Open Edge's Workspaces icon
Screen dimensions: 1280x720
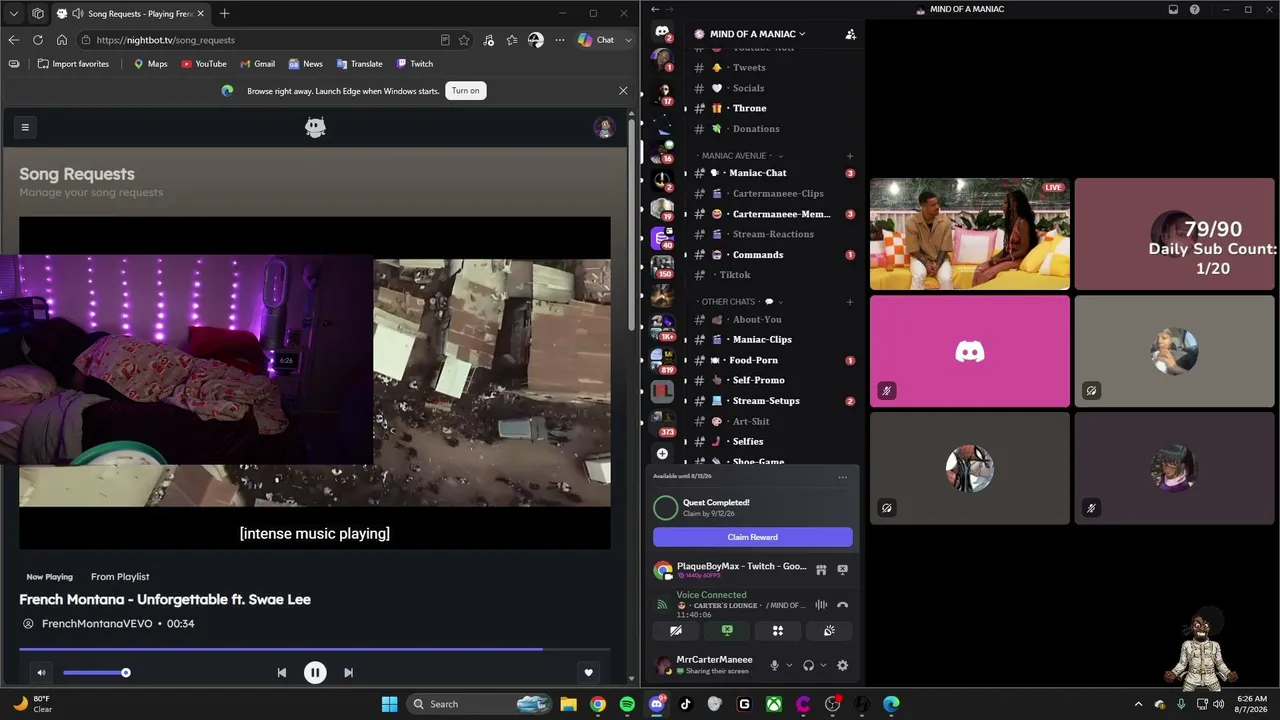pyautogui.click(x=37, y=13)
